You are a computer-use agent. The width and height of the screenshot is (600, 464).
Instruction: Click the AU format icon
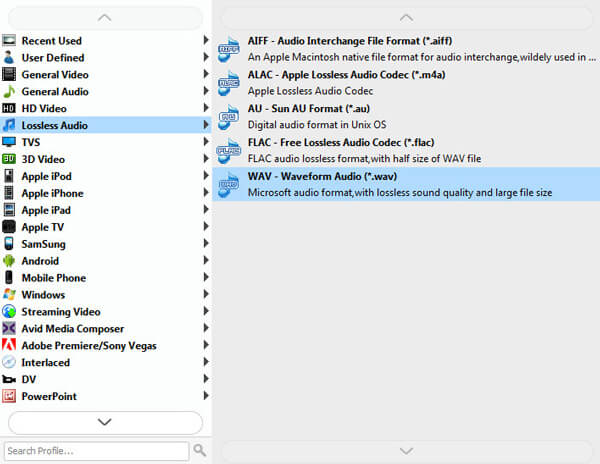tap(228, 116)
